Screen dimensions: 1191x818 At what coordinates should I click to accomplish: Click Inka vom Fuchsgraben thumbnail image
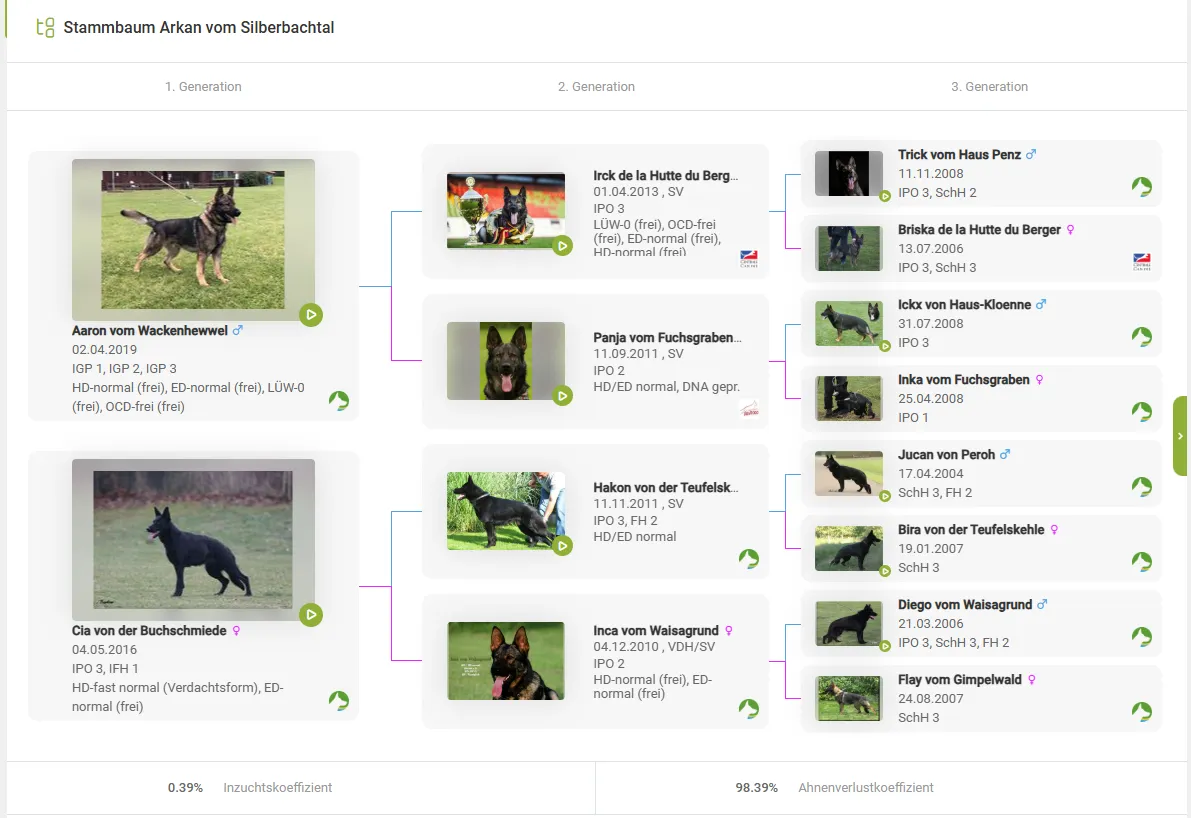point(848,397)
